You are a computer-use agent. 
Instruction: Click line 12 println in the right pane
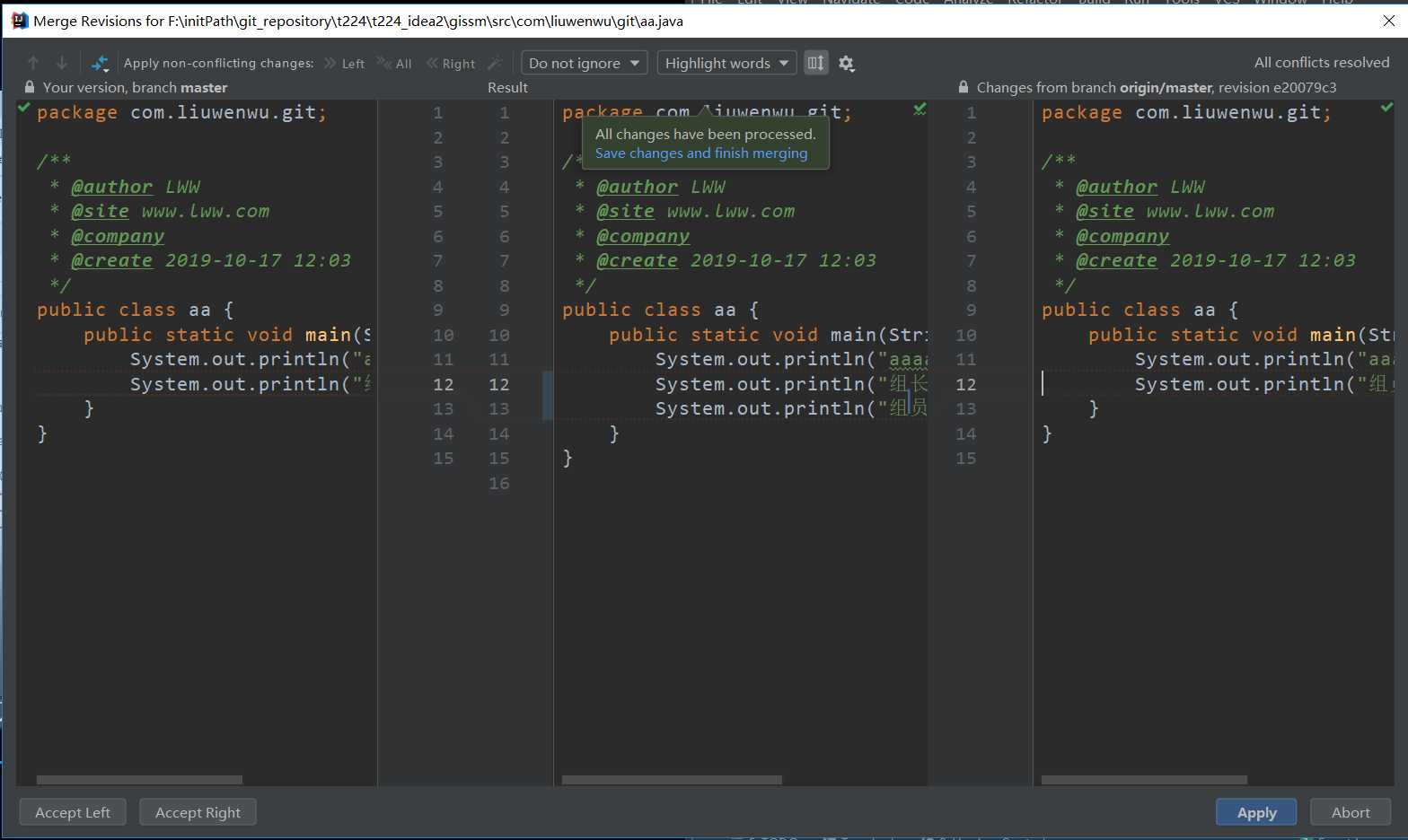click(1263, 384)
